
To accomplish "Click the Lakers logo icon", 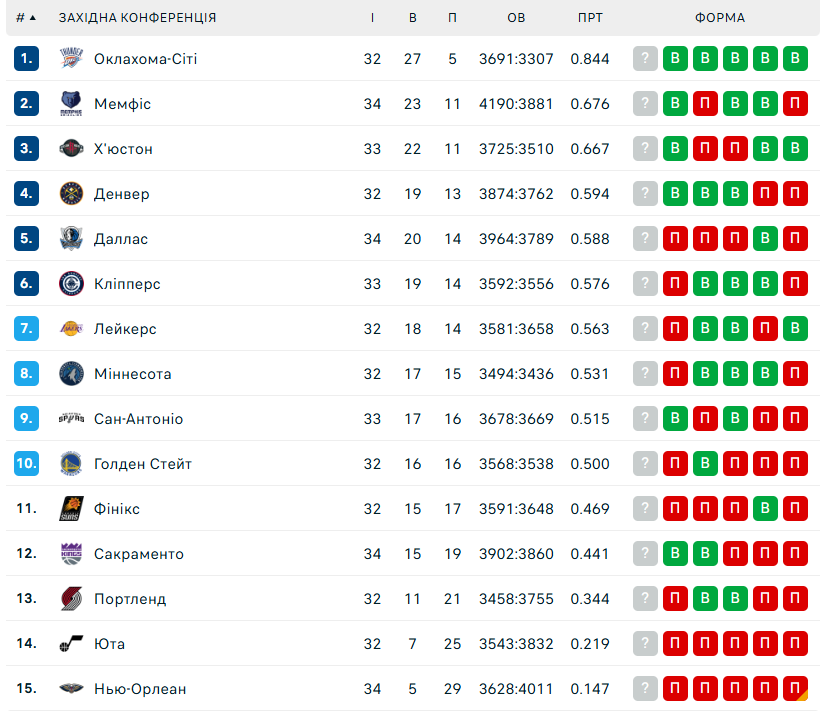I will pyautogui.click(x=71, y=329).
